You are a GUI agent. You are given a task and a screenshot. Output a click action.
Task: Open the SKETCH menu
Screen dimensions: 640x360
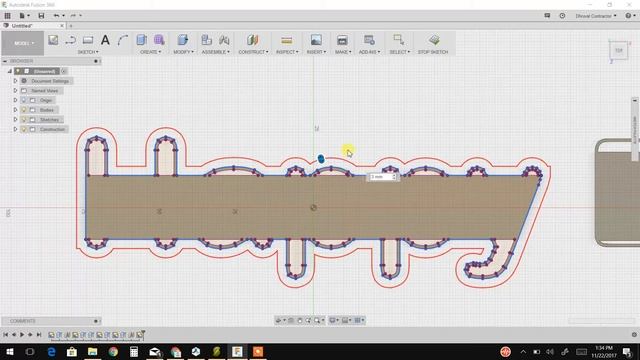[x=88, y=52]
